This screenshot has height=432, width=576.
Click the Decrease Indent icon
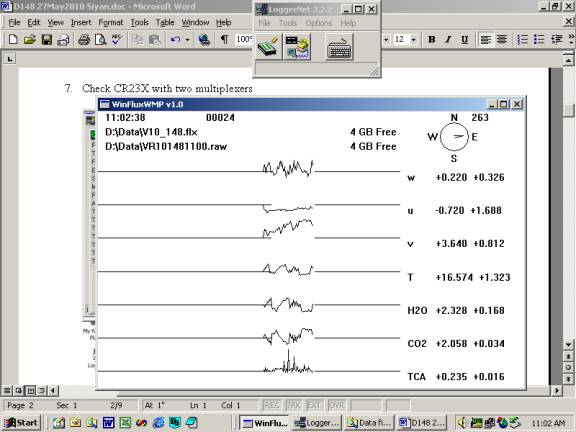557,39
